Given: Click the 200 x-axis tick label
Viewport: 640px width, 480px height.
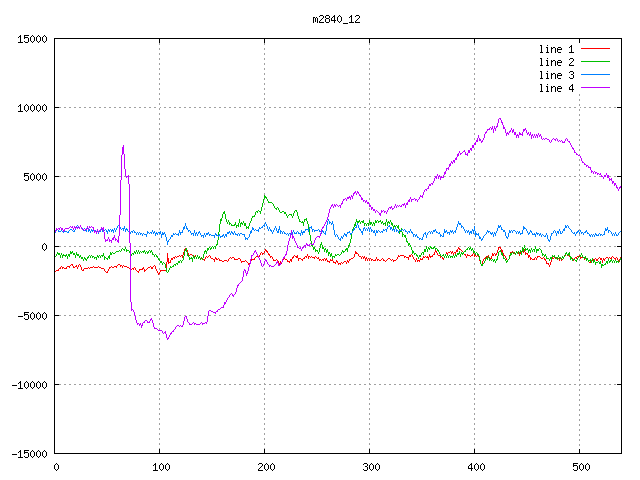Looking at the screenshot, I should 265,467.
